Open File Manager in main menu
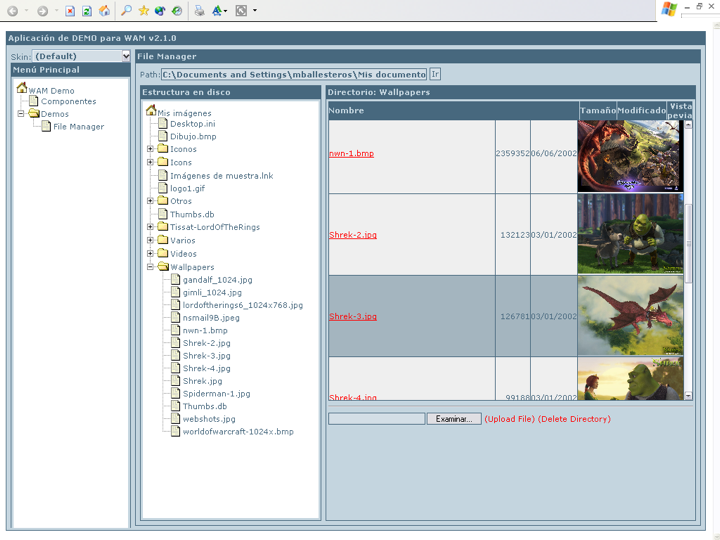Viewport: 720px width, 540px height. (x=79, y=126)
